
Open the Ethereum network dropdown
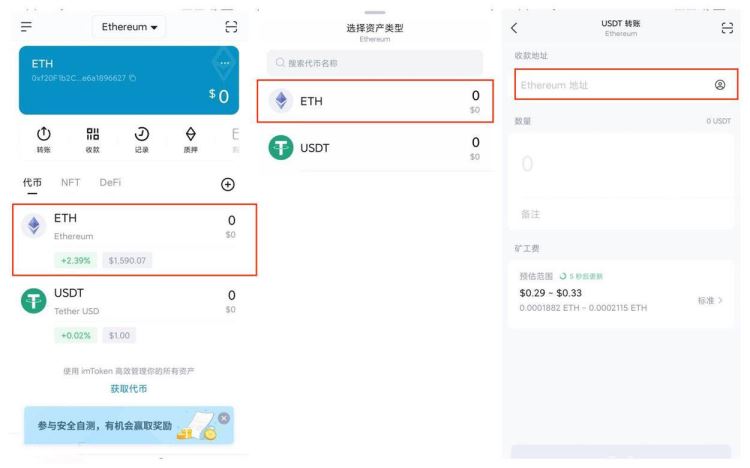pyautogui.click(x=130, y=27)
